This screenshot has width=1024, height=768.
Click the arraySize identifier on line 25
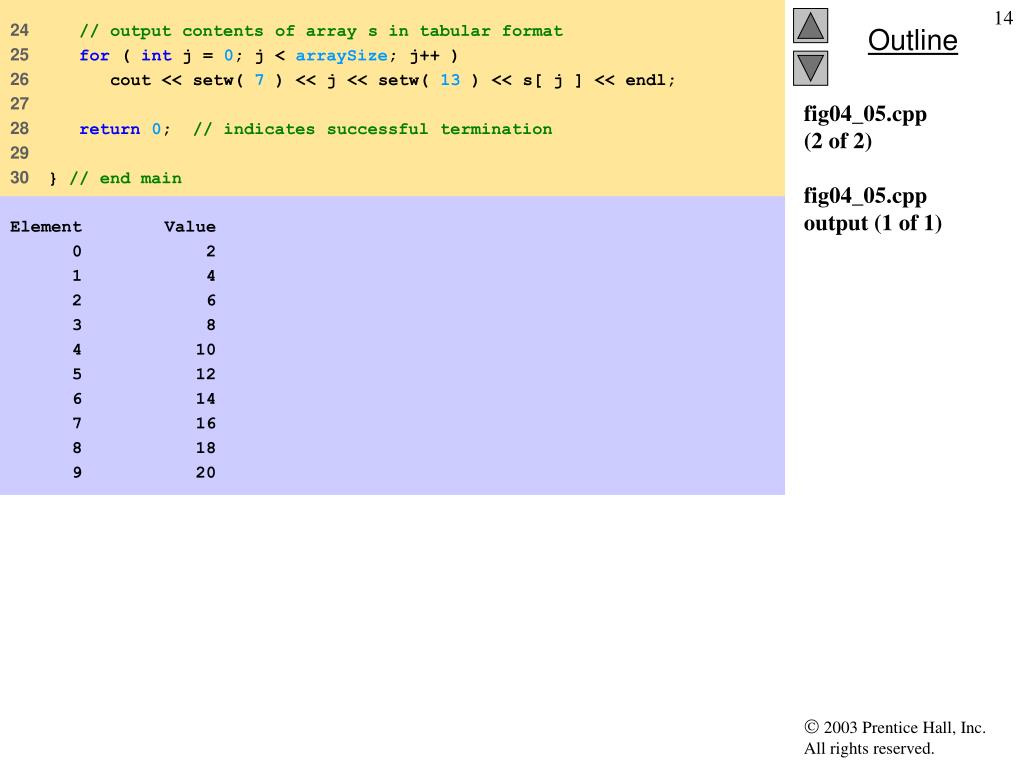pos(342,56)
